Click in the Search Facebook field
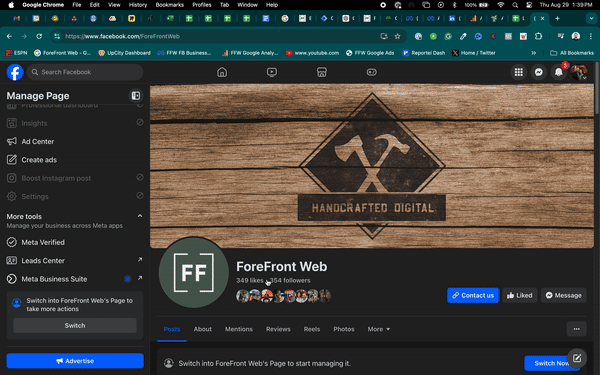 coord(85,72)
